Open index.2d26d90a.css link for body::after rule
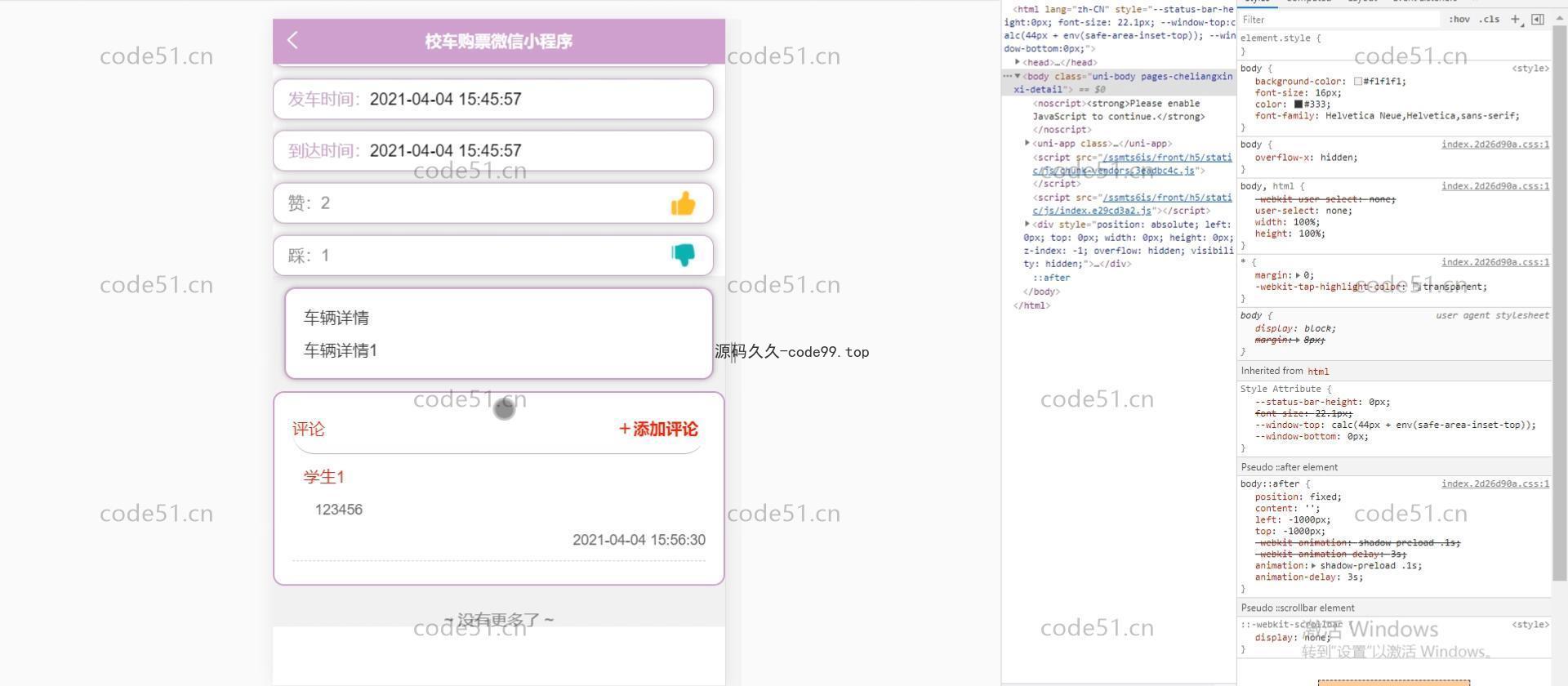The width and height of the screenshot is (1568, 686). pos(1494,484)
